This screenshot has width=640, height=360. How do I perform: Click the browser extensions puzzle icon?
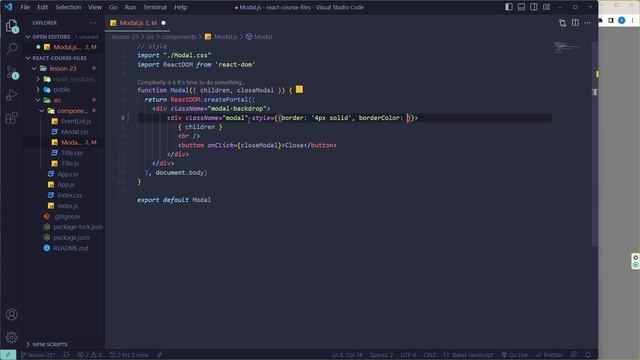pyautogui.click(x=601, y=20)
